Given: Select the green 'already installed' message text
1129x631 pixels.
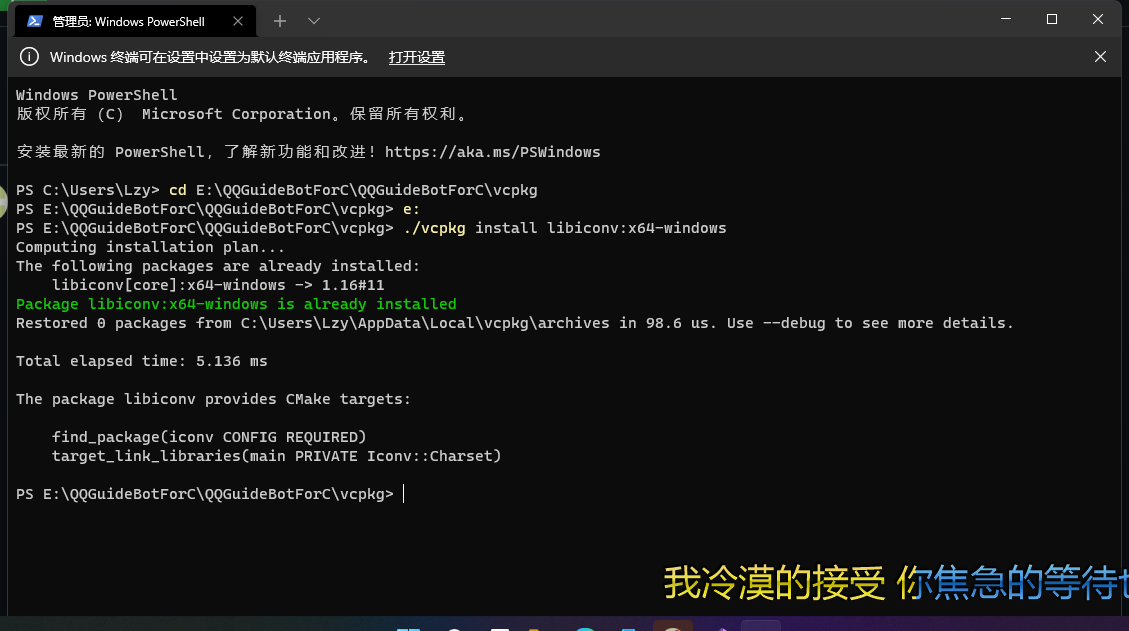Looking at the screenshot, I should click(x=236, y=303).
